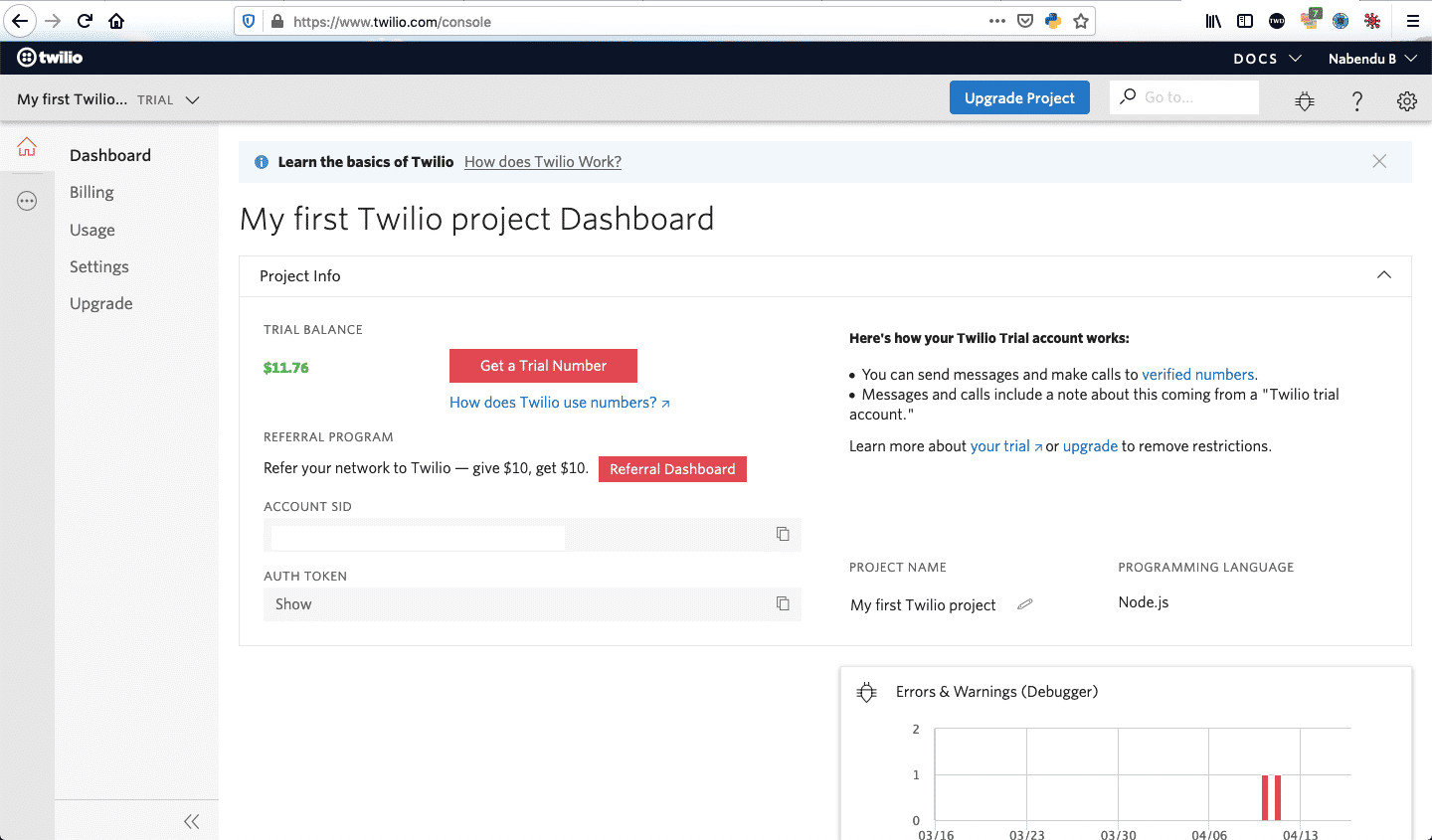Open Upgrade in the sidebar
Screen dimensions: 1432x840
pyautogui.click(x=101, y=303)
